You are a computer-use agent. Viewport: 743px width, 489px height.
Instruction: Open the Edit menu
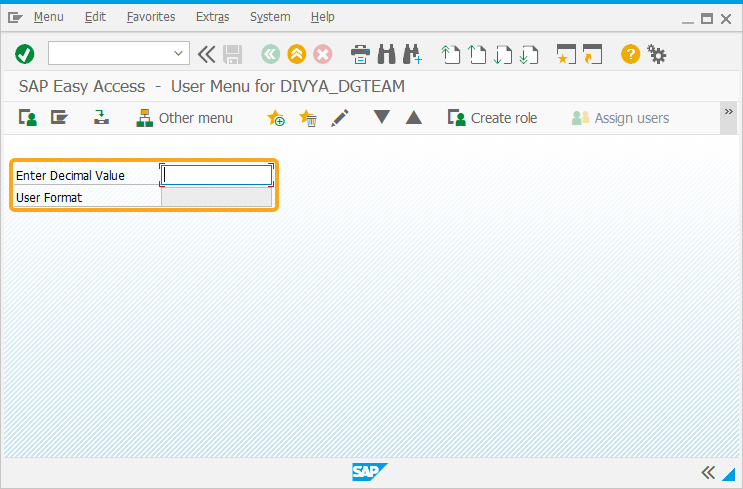coord(95,17)
